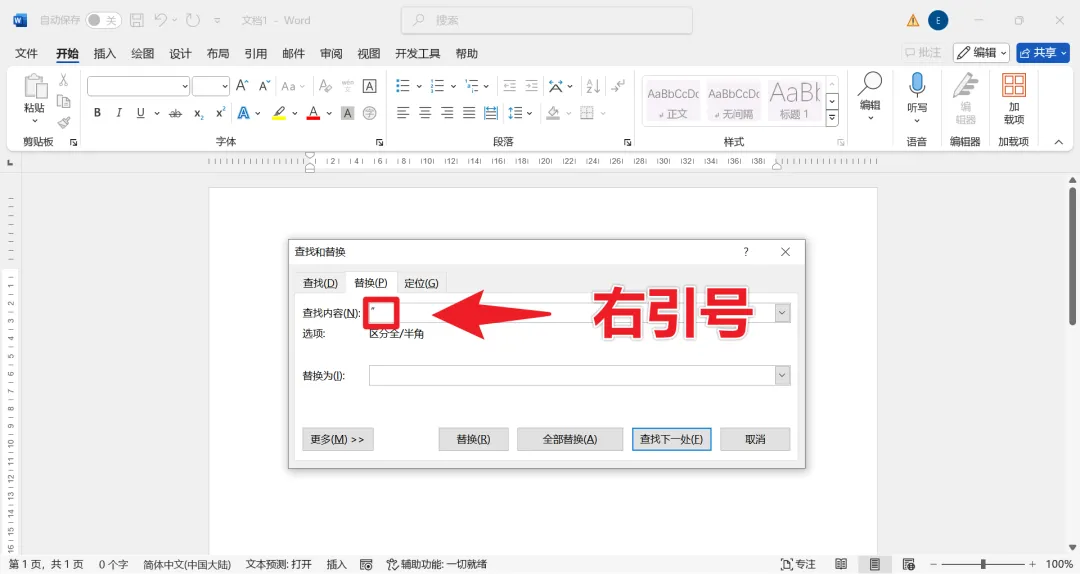Click the character border icon
The width and height of the screenshot is (1080, 574).
tap(370, 85)
